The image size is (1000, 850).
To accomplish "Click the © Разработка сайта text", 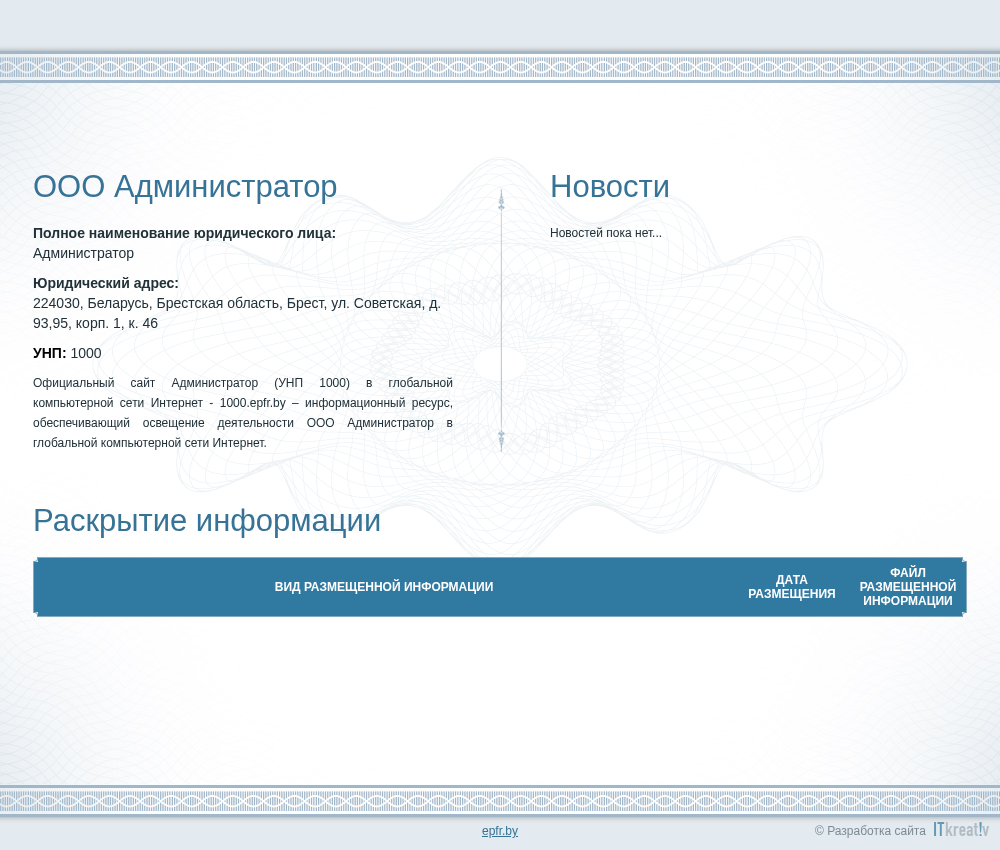I will click(870, 831).
